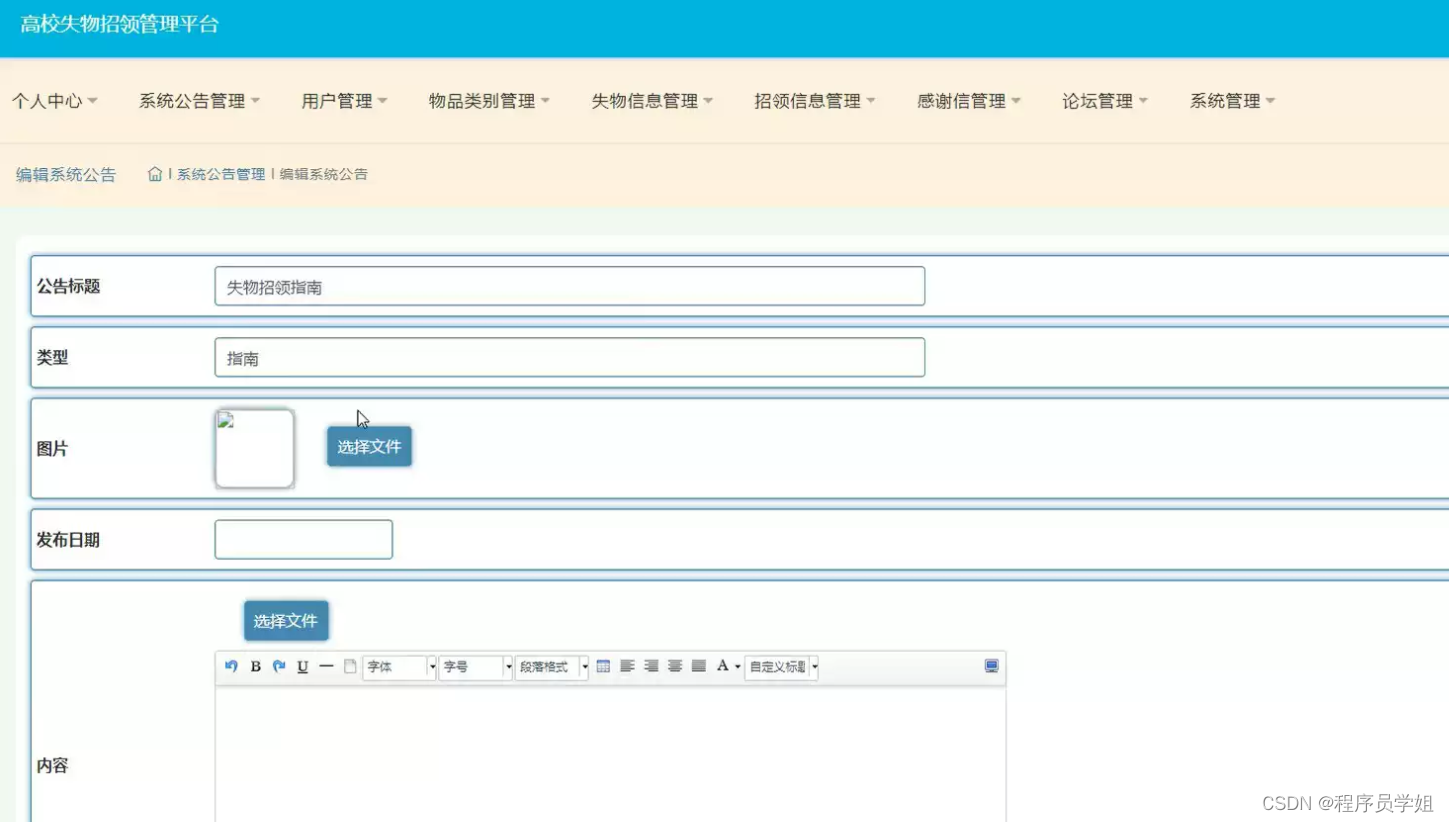Open the 感谢信管理 menu
Image resolution: width=1449 pixels, height=822 pixels.
point(969,101)
